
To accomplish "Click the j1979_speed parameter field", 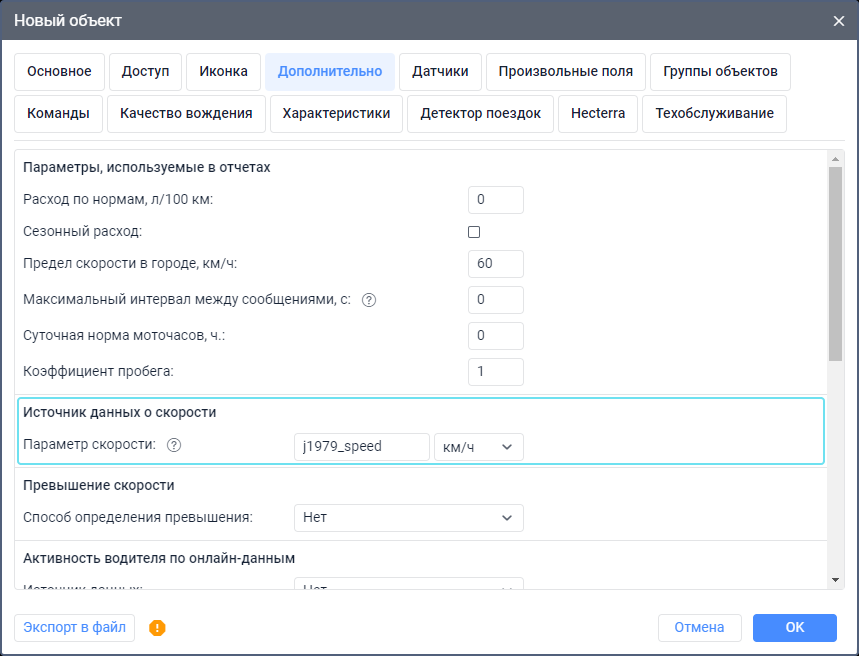I will coord(362,447).
